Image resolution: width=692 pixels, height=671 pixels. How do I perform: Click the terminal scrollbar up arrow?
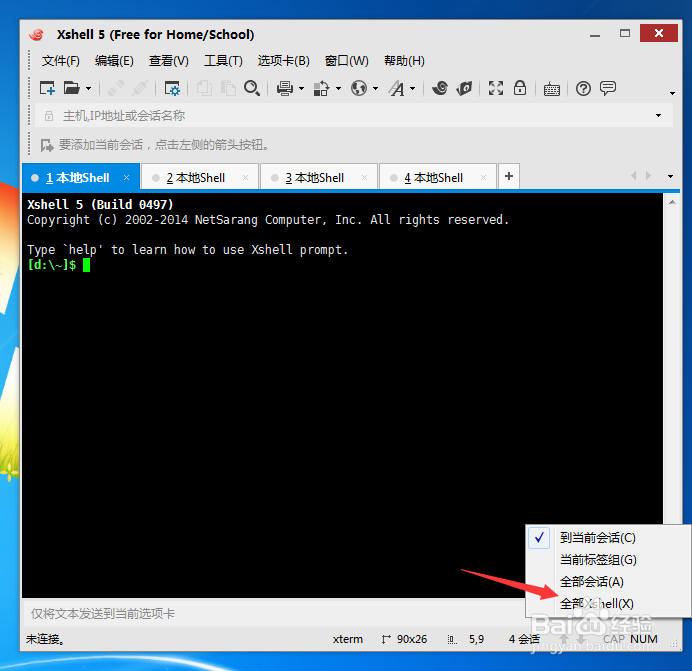point(672,202)
